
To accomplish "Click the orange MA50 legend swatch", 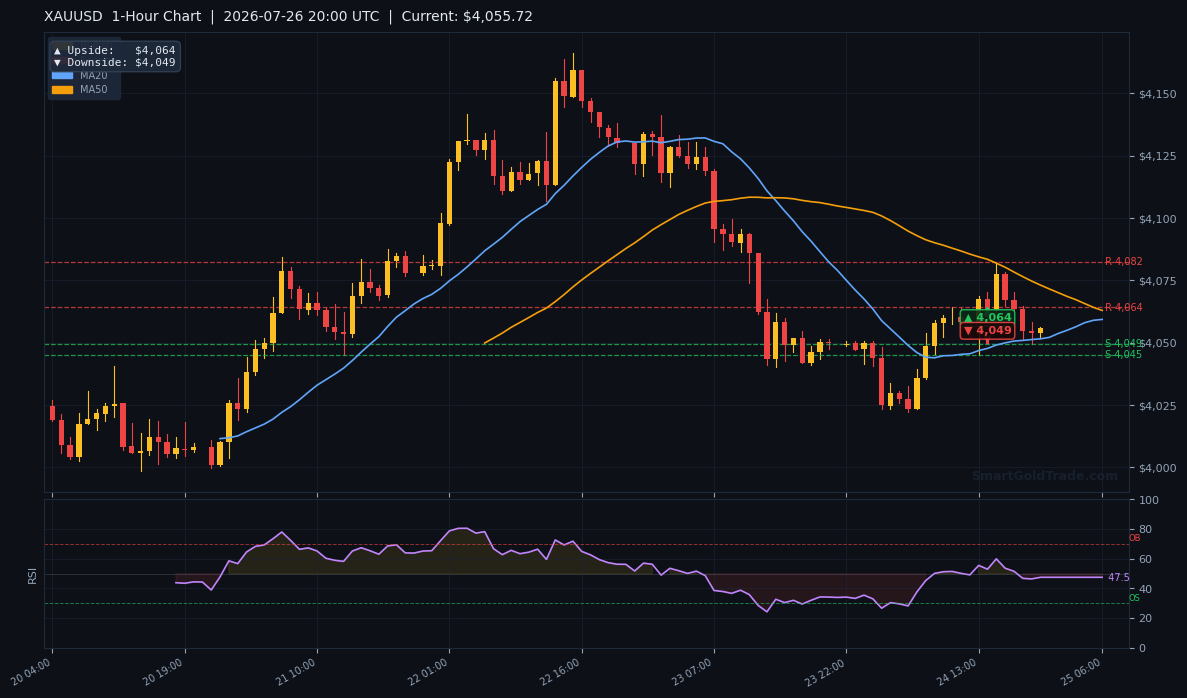I will (62, 89).
